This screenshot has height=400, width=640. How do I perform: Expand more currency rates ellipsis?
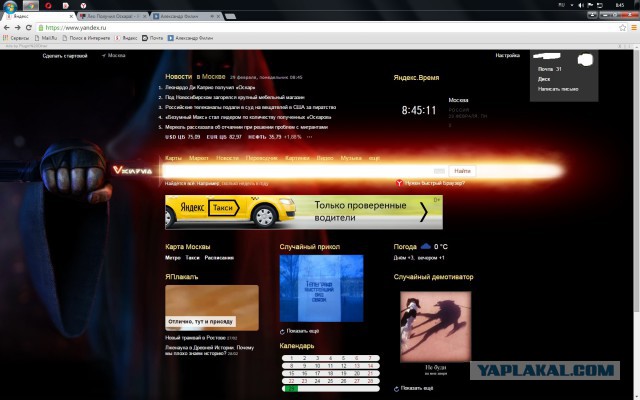(x=309, y=137)
